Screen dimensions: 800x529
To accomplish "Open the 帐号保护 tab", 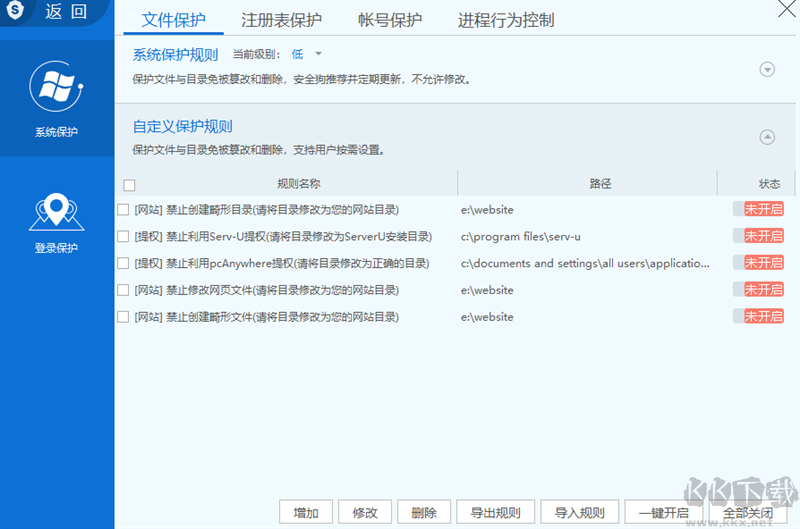I will pyautogui.click(x=390, y=20).
